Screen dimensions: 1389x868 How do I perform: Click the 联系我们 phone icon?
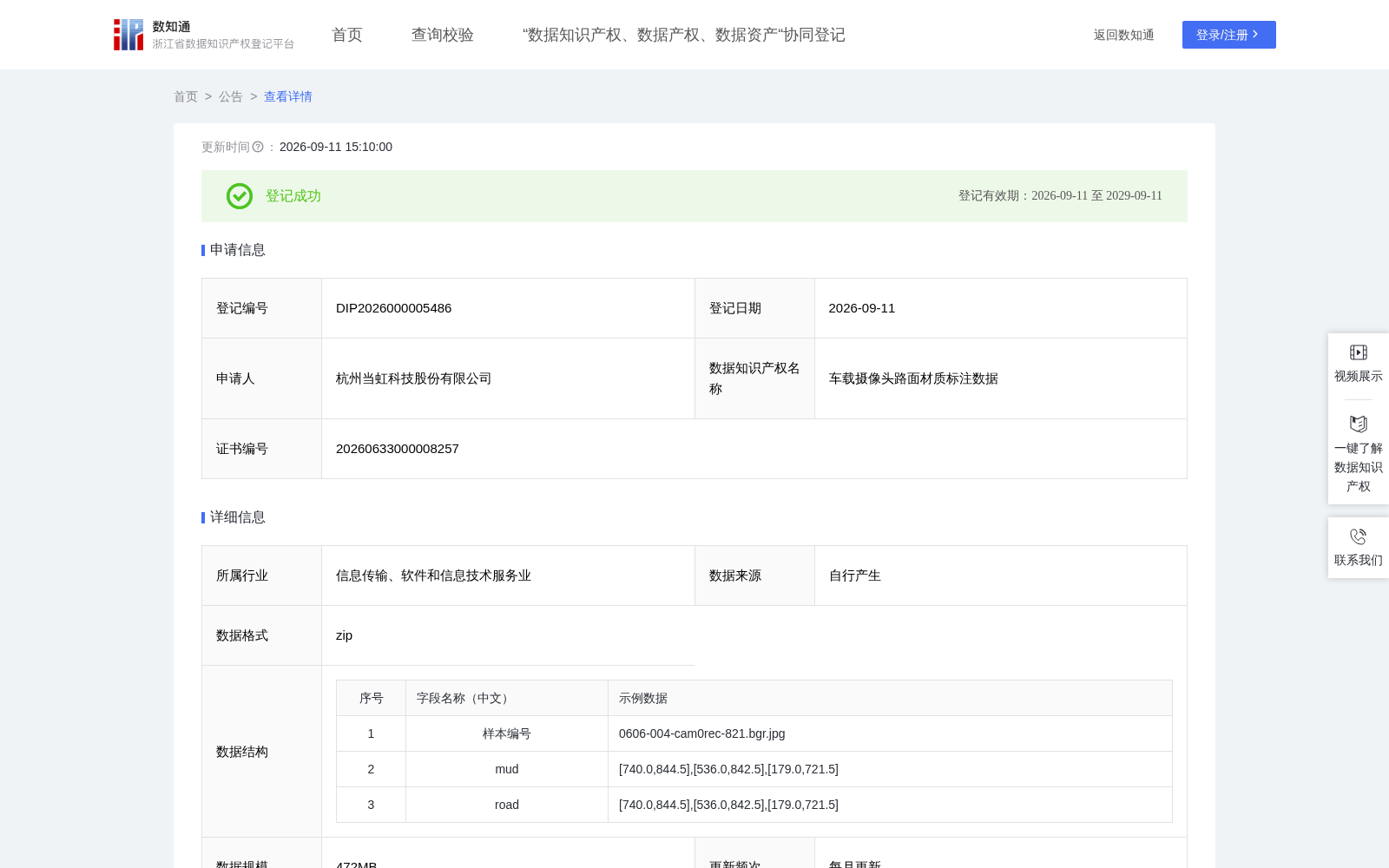tap(1359, 536)
